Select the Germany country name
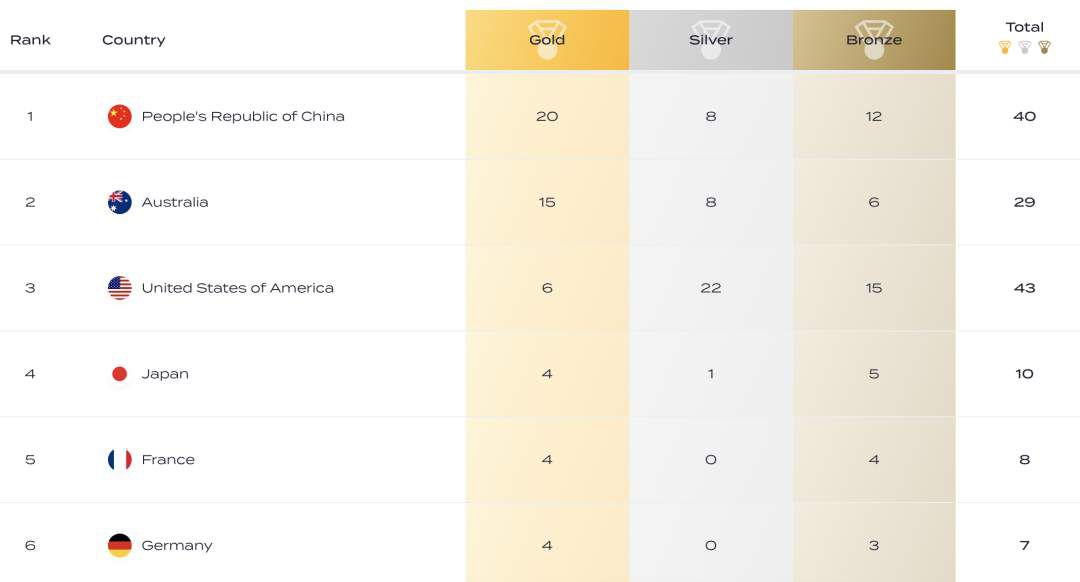Viewport: 1080px width, 582px height. 177,546
